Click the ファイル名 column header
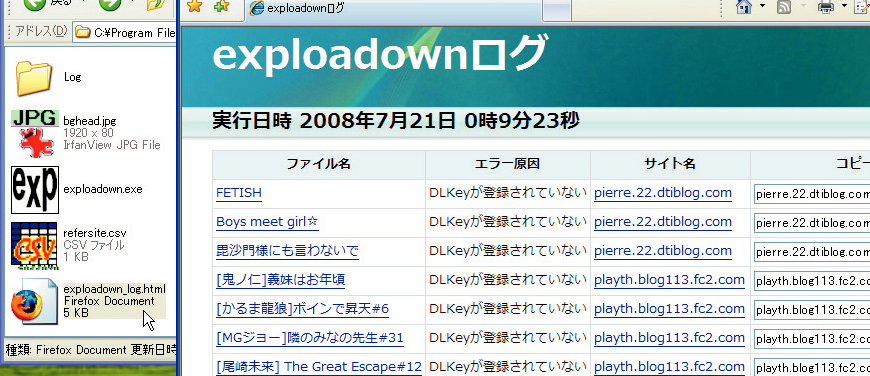The width and height of the screenshot is (870, 376). pyautogui.click(x=318, y=164)
